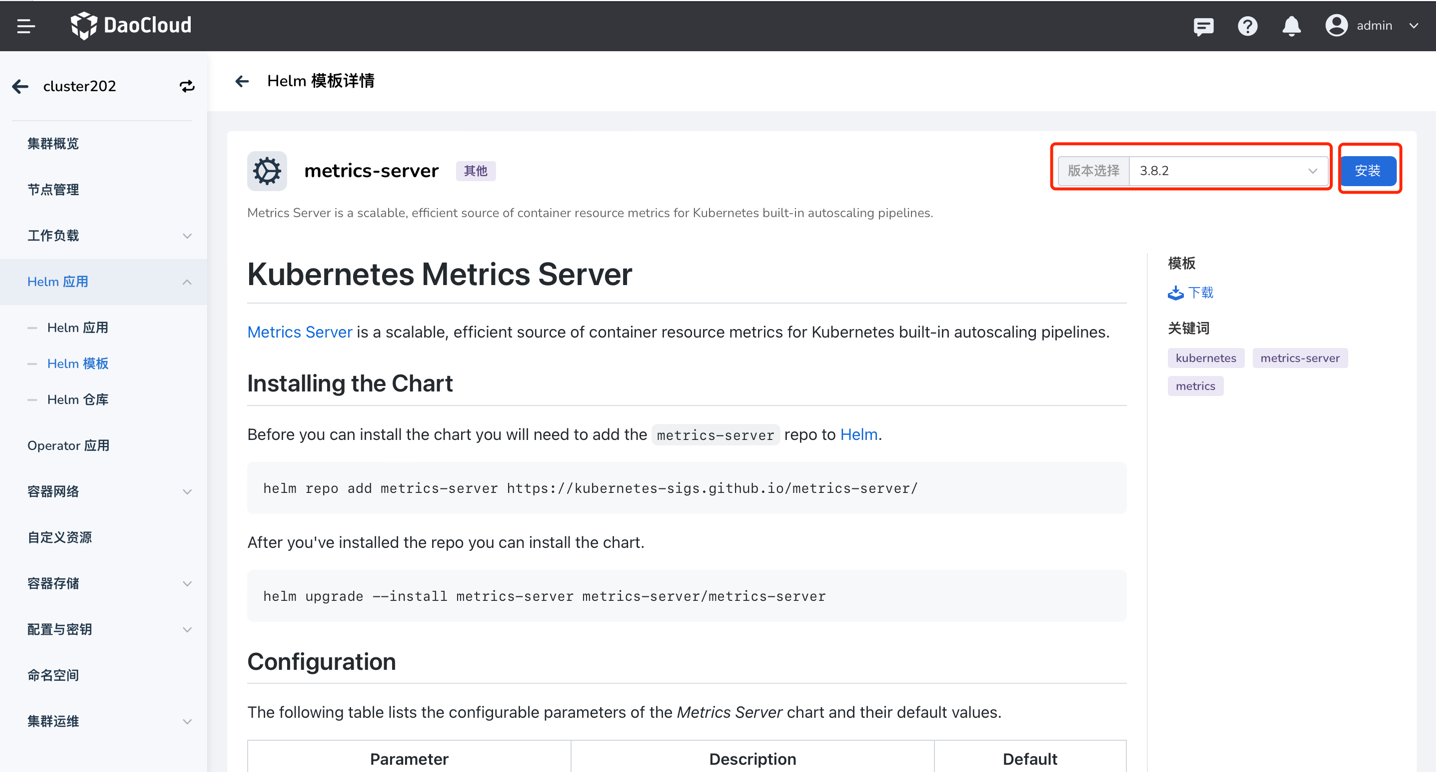
Task: Click back arrow next to Helm 模板详情
Action: [242, 82]
